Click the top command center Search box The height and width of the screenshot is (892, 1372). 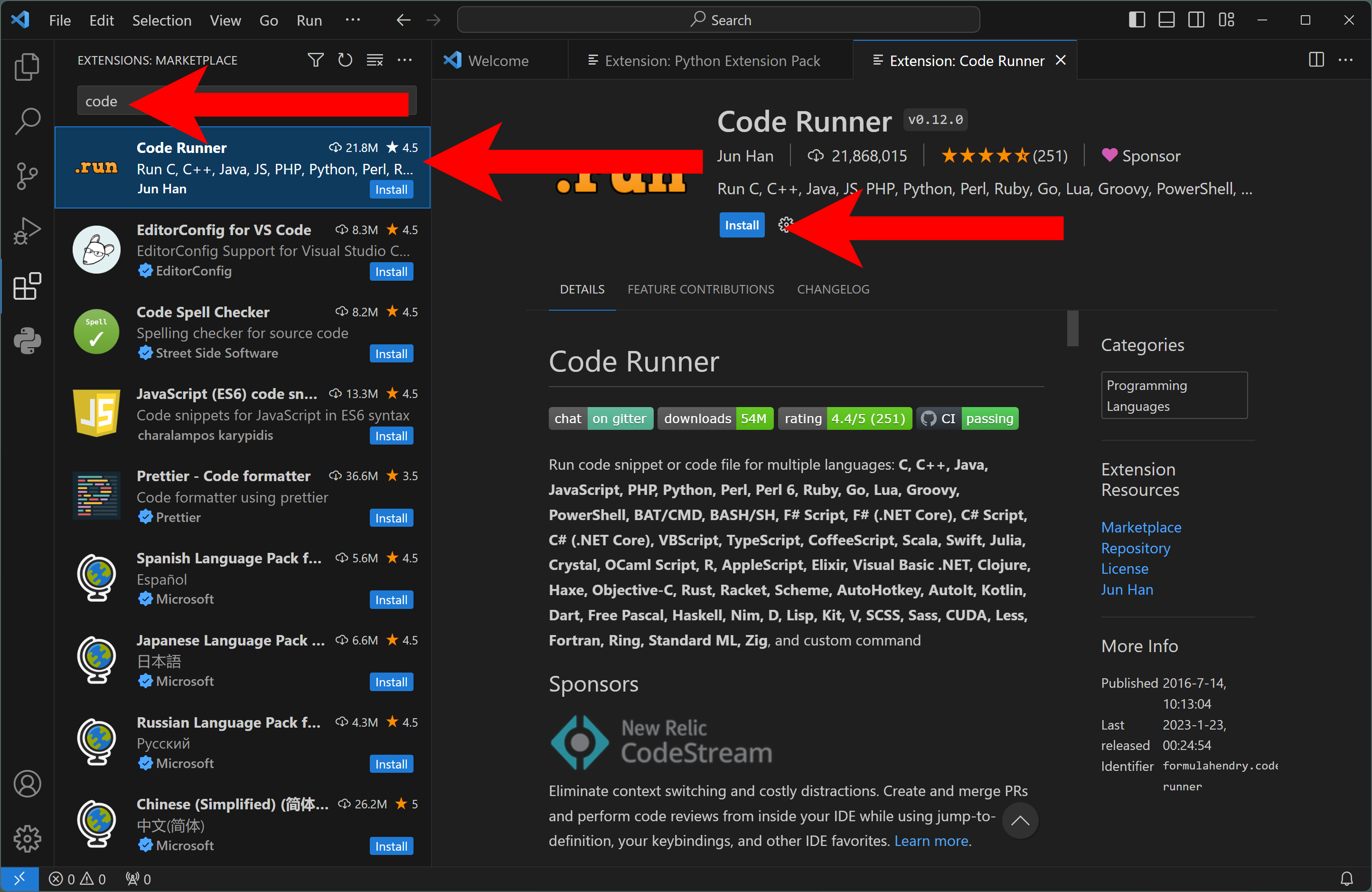click(718, 20)
